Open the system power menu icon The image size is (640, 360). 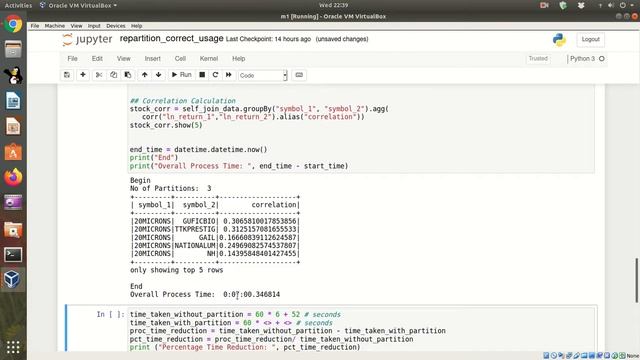[x=622, y=5]
